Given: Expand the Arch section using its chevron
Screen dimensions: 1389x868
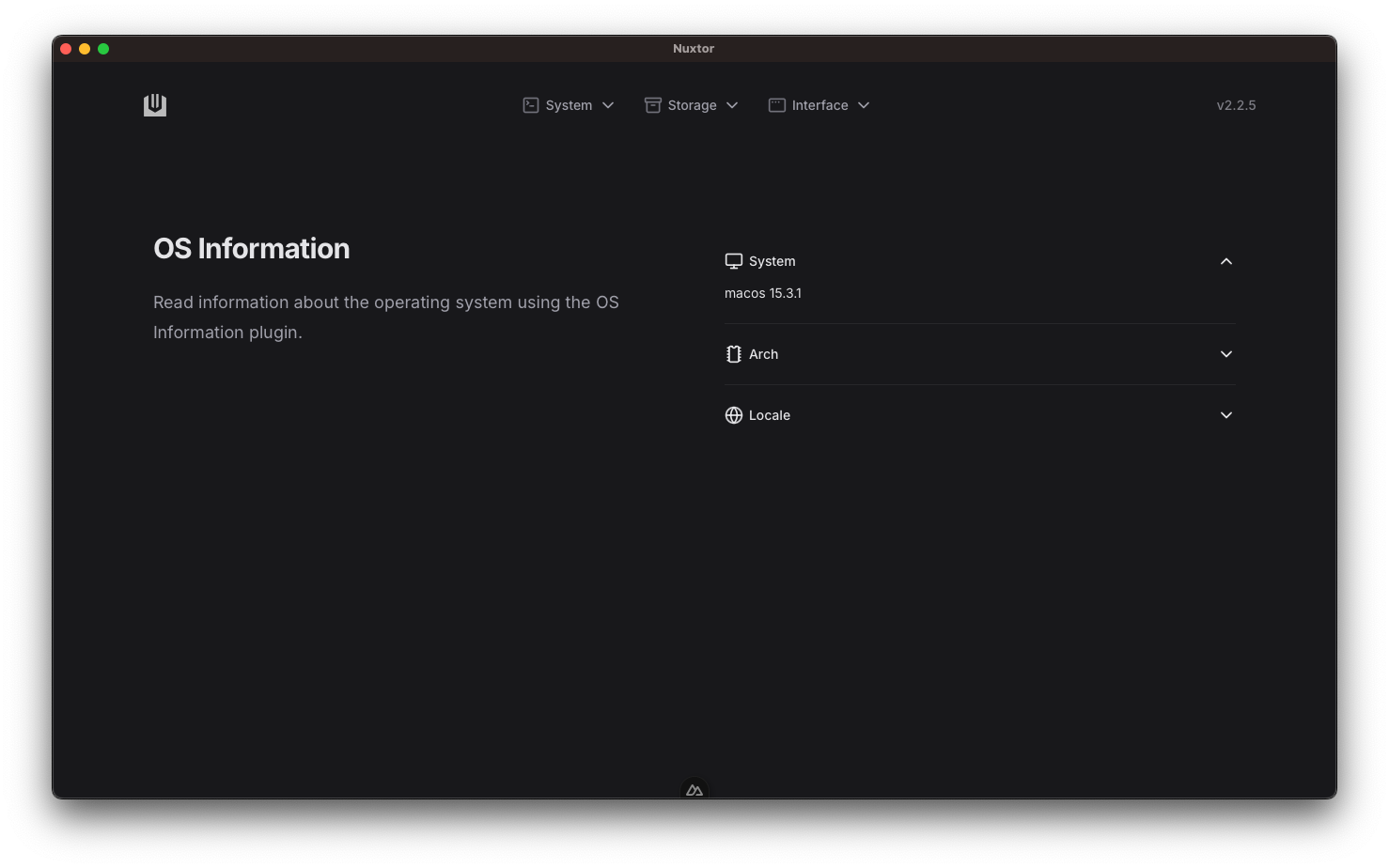Looking at the screenshot, I should point(1225,354).
